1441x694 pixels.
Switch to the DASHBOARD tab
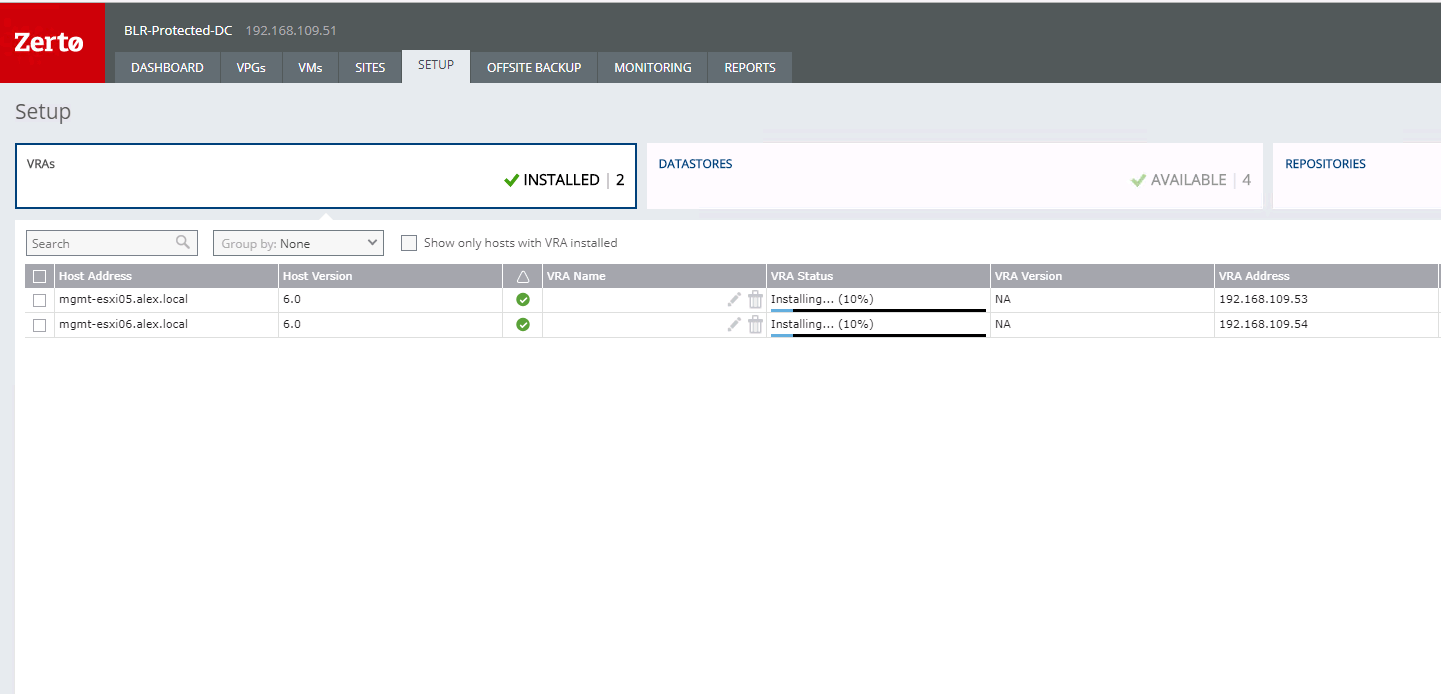(x=167, y=68)
